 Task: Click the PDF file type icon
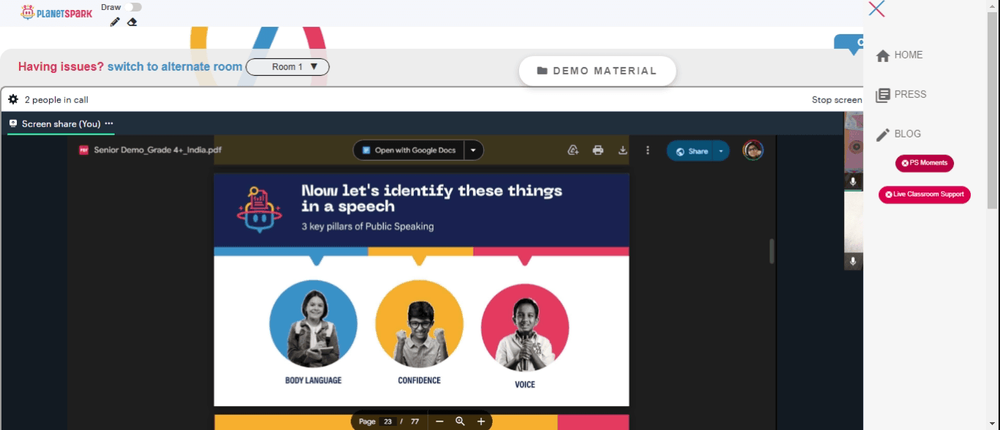[84, 151]
